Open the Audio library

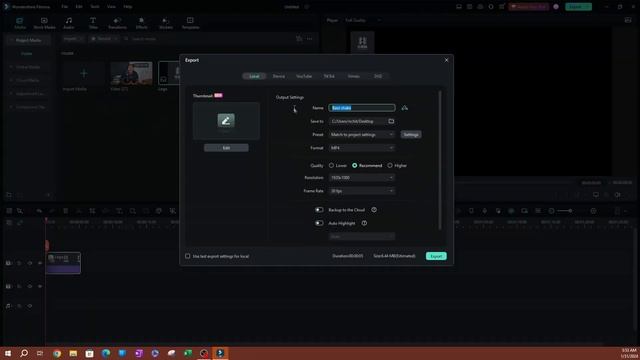[69, 23]
